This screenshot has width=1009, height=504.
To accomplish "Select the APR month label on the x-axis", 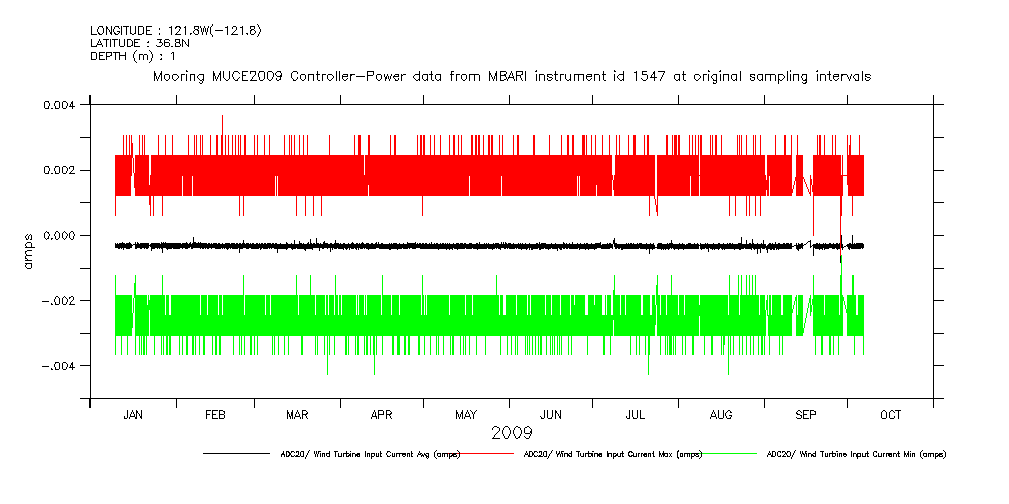I will click(x=381, y=415).
